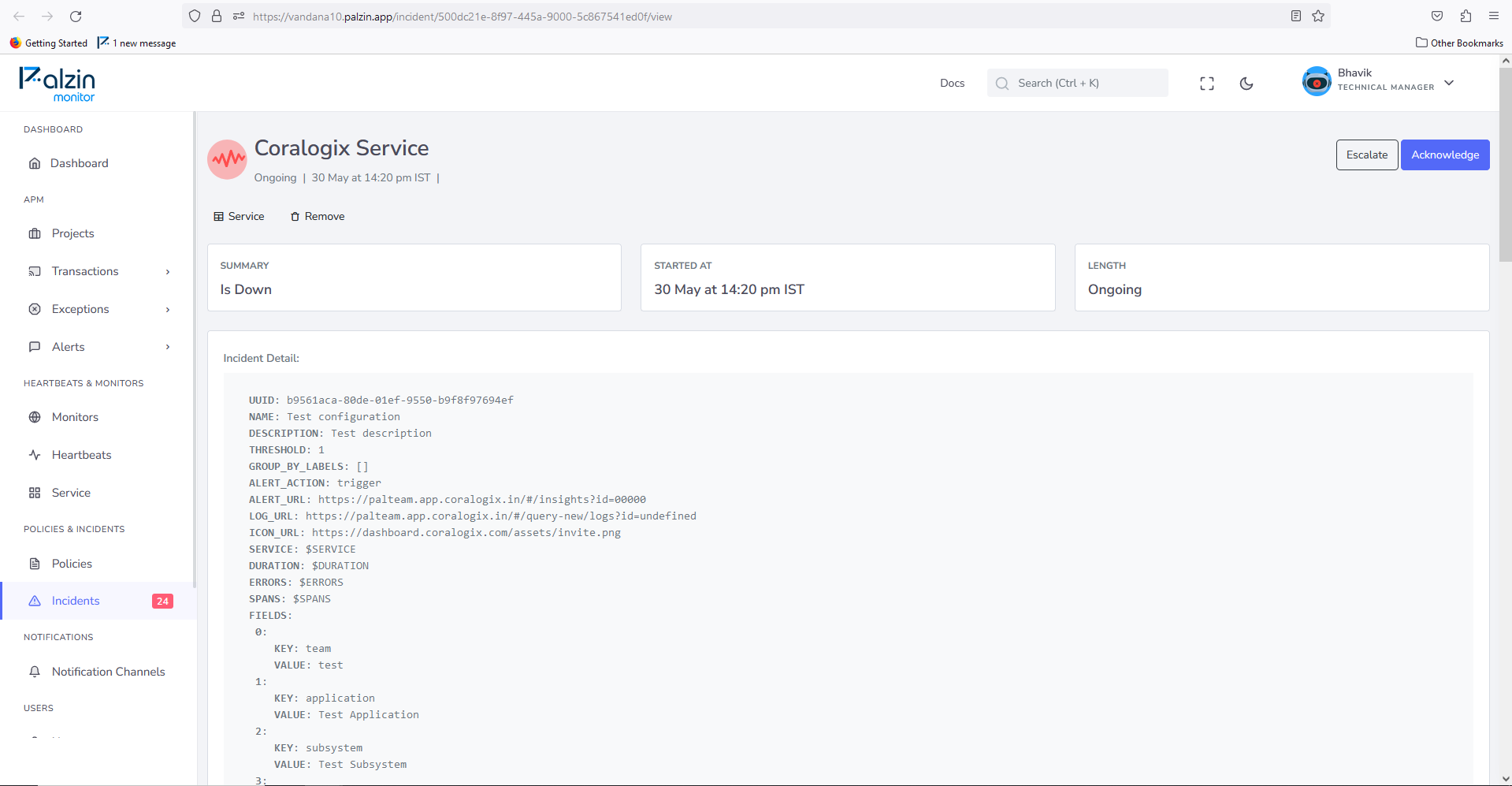Open Policies in the sidebar

click(x=72, y=564)
